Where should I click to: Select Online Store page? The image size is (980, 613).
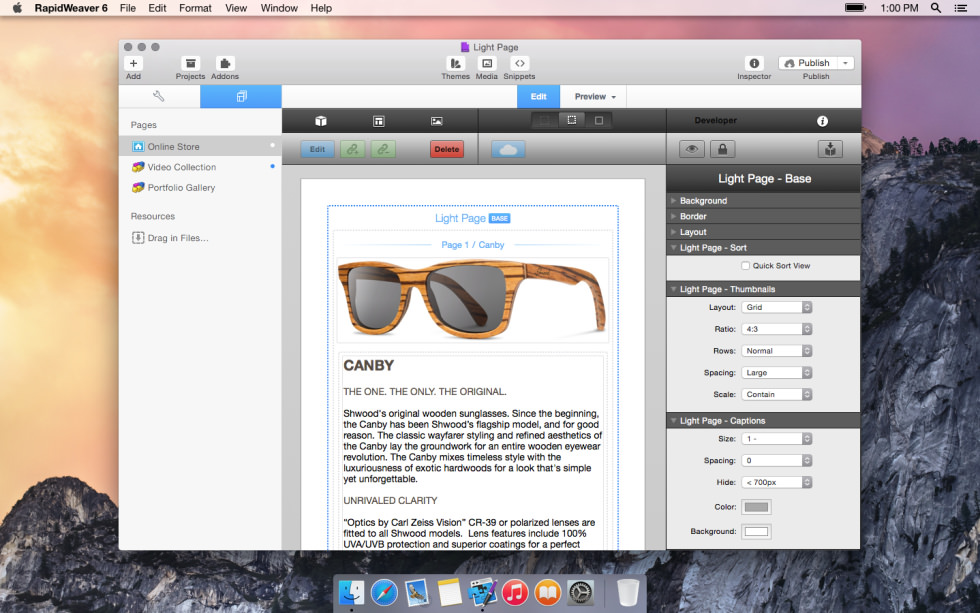pos(200,146)
